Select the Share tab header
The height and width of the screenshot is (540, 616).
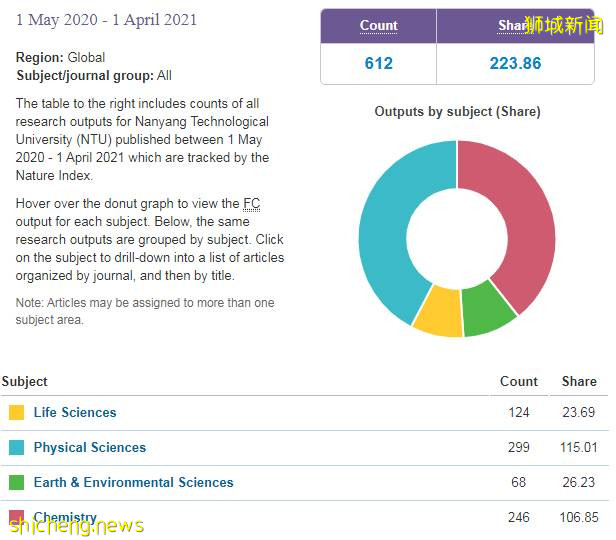[x=514, y=25]
